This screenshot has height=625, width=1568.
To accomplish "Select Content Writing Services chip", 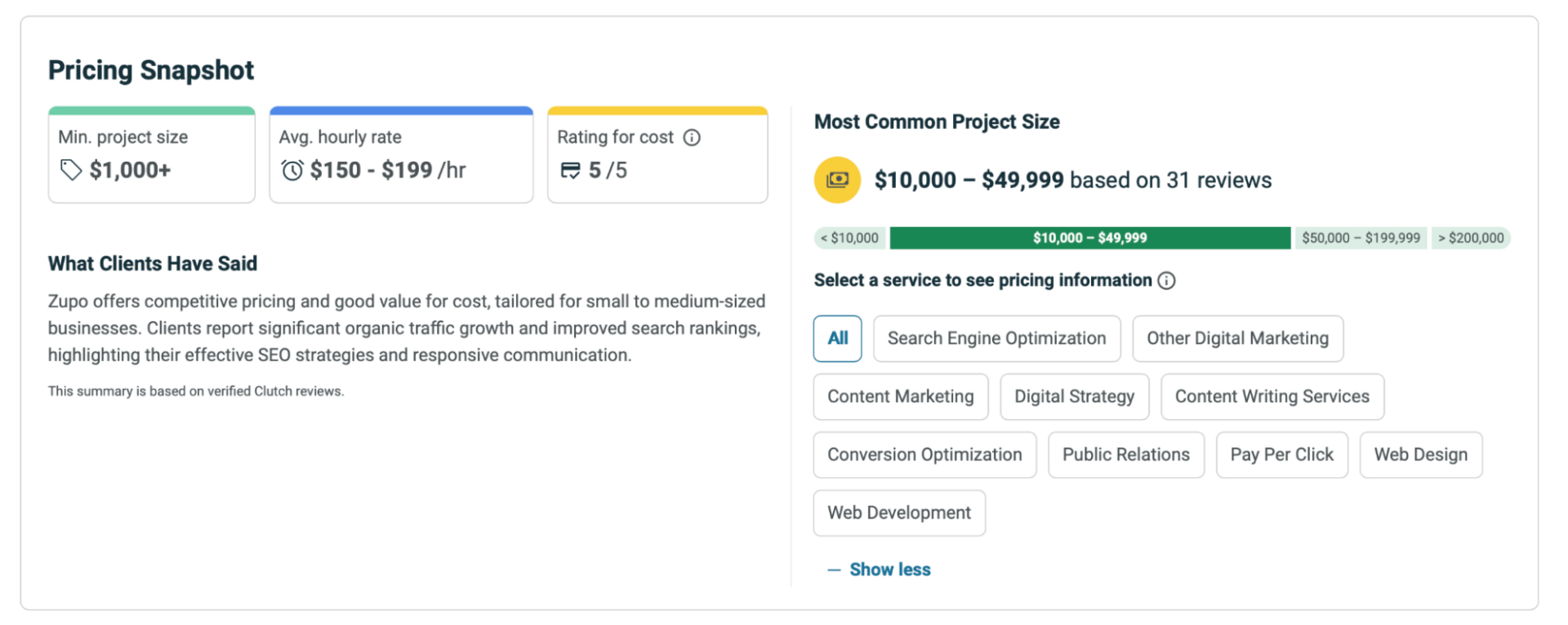I will coord(1272,396).
